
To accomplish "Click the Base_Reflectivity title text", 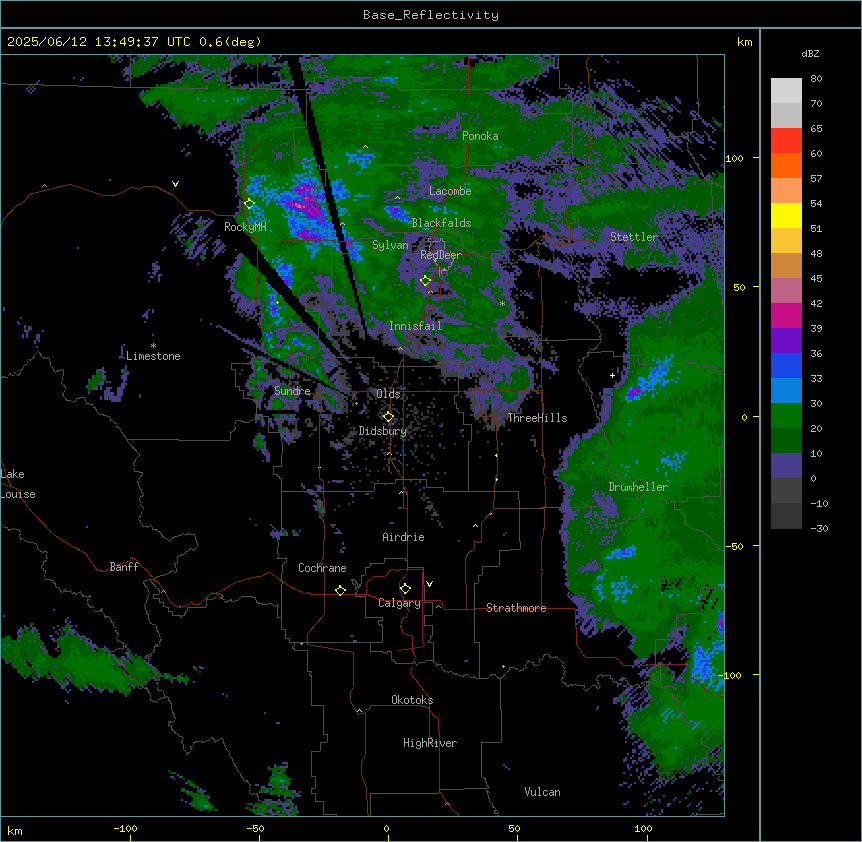I will [431, 15].
